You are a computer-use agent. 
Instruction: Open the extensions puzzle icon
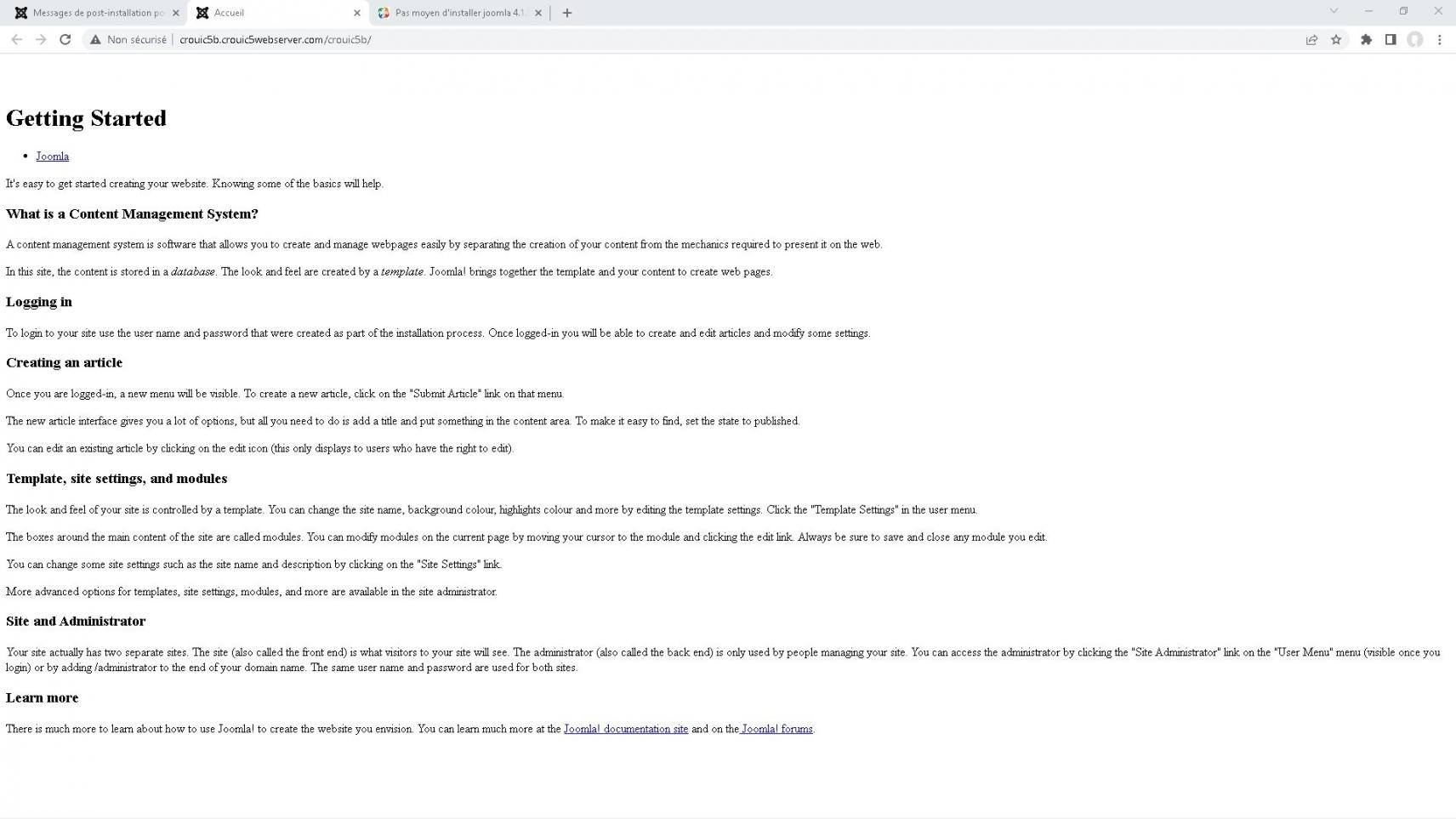point(1366,39)
